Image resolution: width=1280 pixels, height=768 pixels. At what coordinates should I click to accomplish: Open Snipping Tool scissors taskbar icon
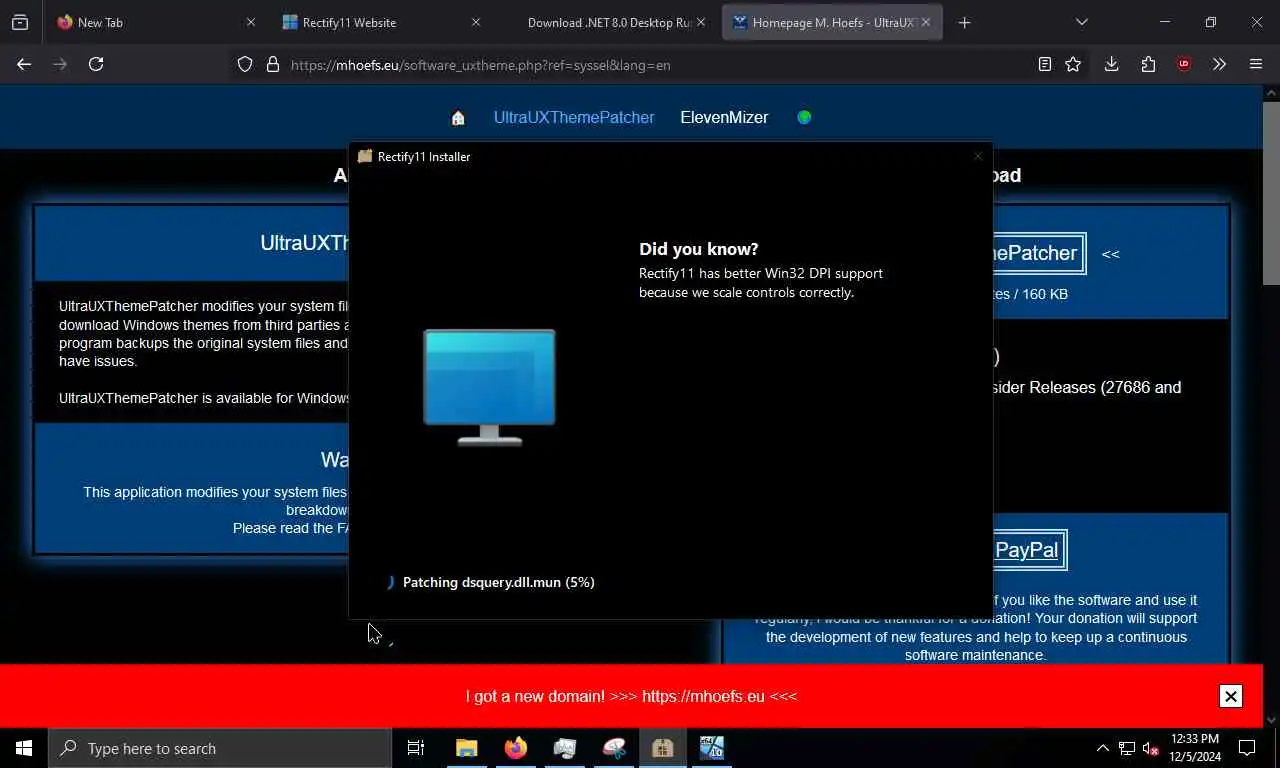pyautogui.click(x=614, y=748)
